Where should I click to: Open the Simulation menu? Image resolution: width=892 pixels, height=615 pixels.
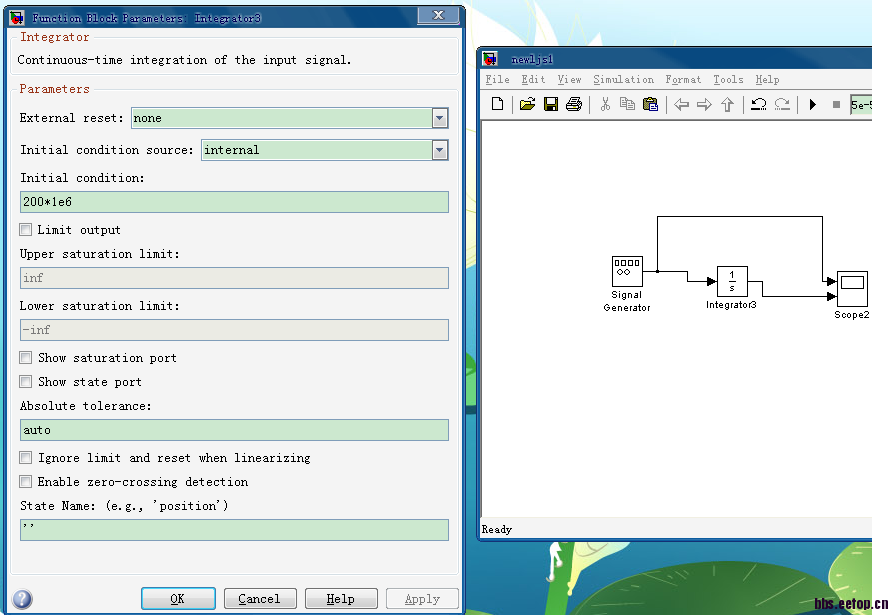(x=623, y=80)
